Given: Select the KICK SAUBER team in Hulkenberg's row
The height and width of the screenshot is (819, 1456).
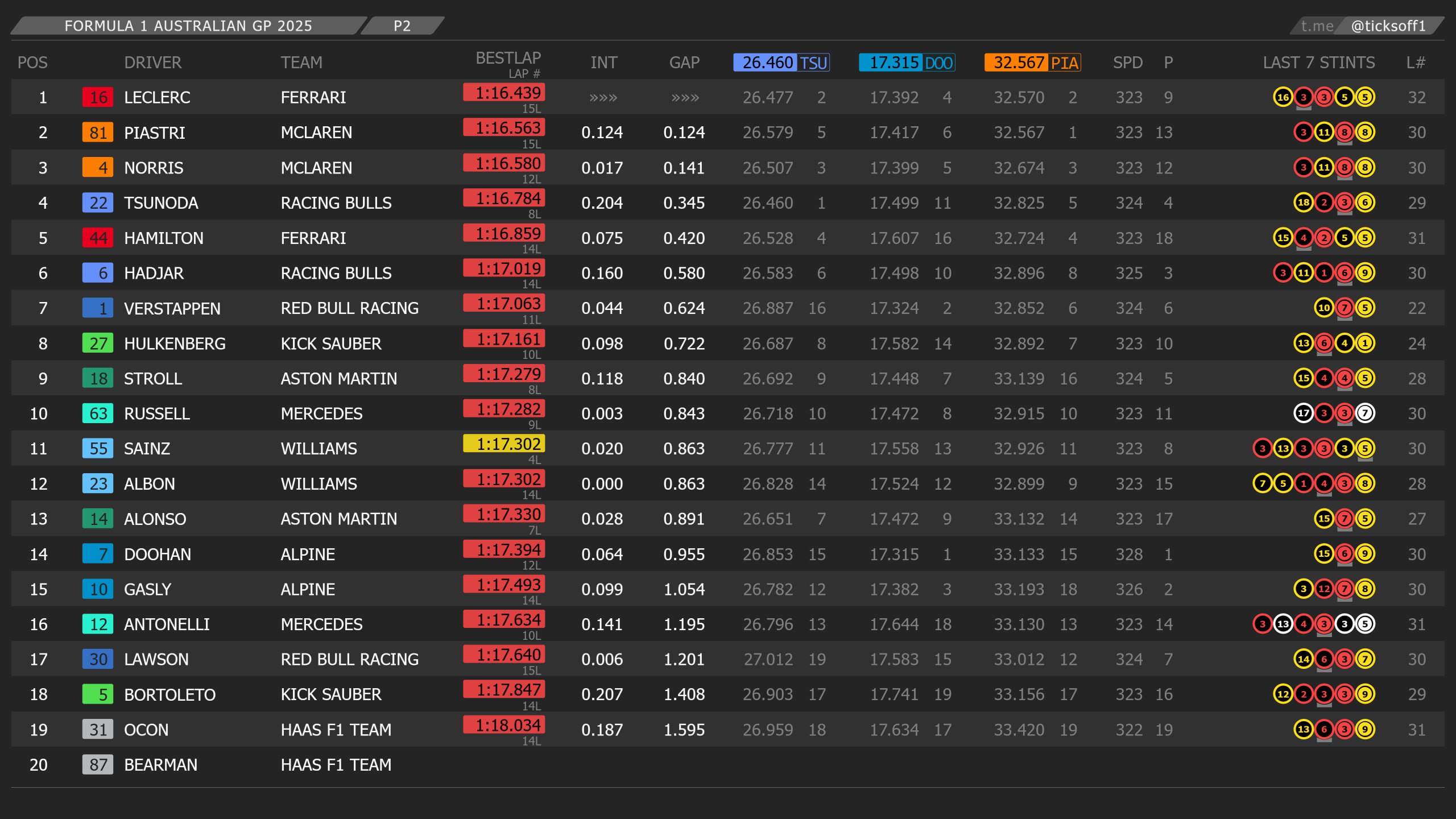Looking at the screenshot, I should (x=331, y=343).
